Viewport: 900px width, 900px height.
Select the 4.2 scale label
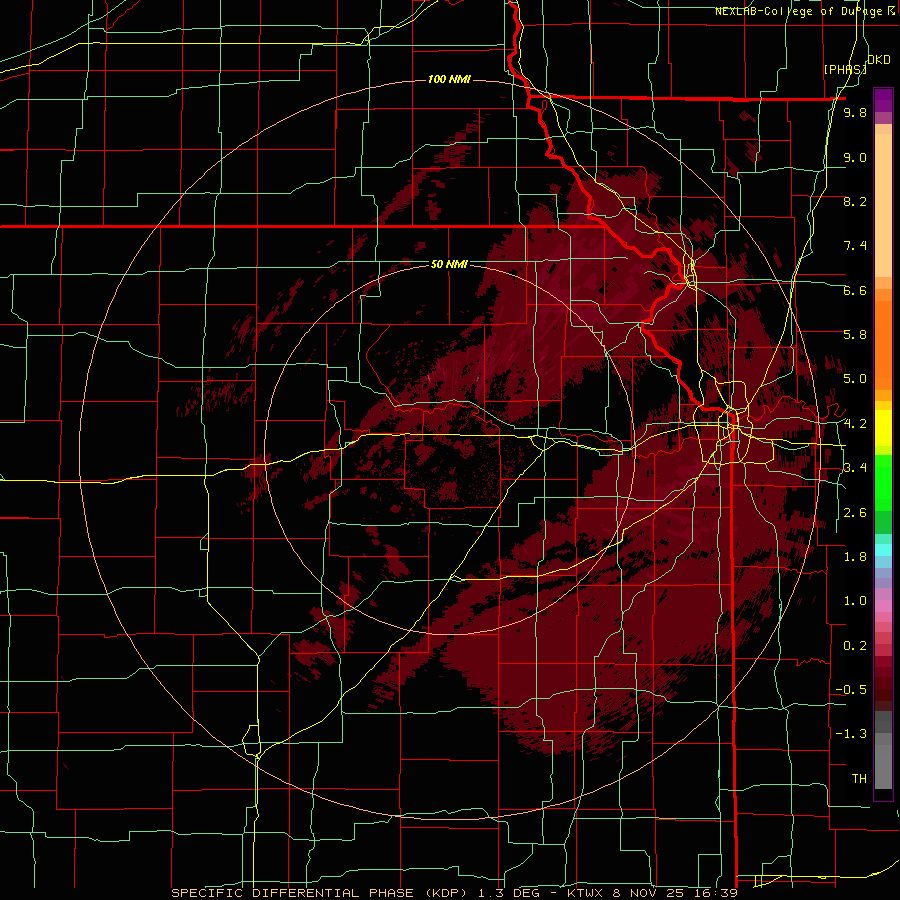coord(855,424)
